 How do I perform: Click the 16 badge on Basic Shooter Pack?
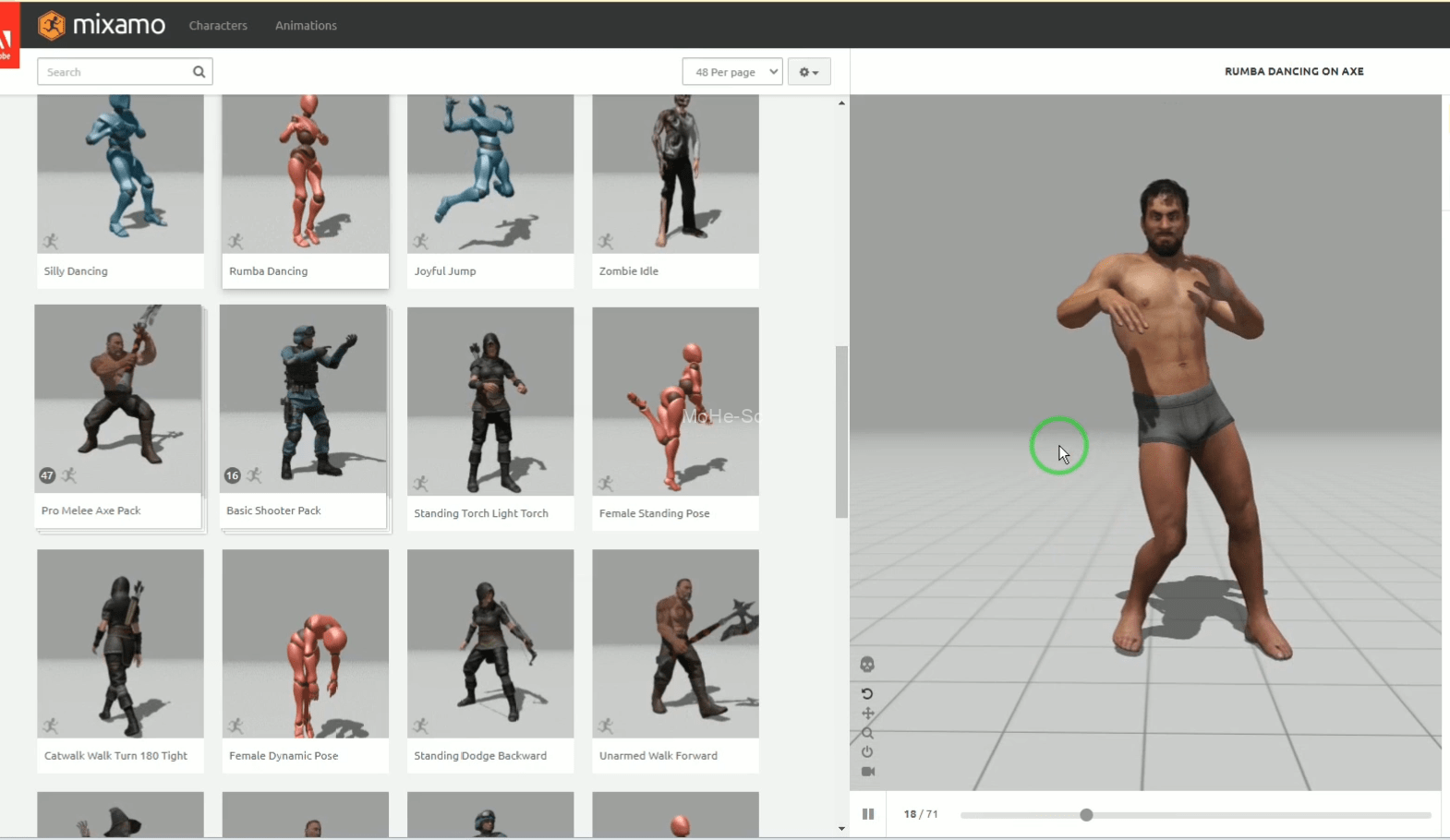(233, 475)
